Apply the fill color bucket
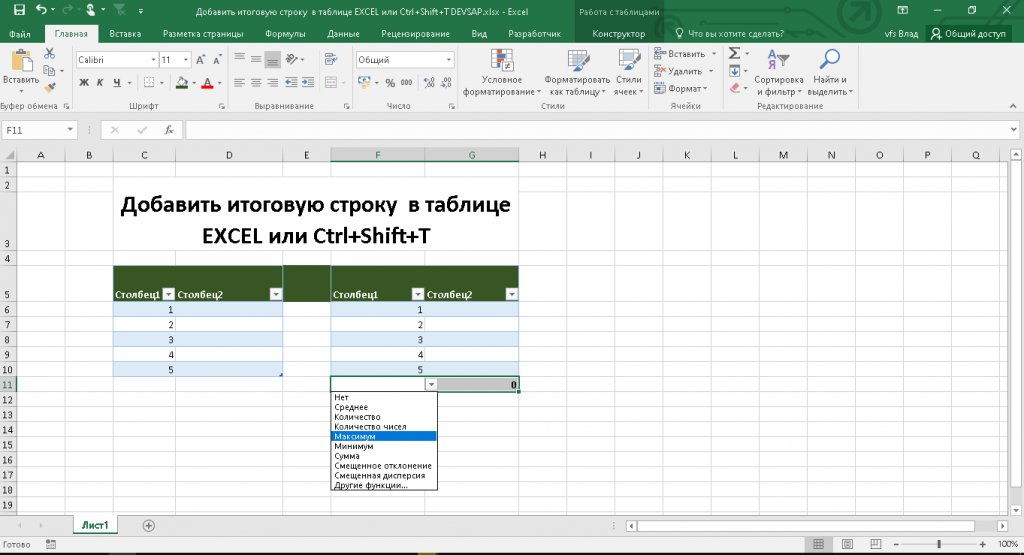 click(182, 82)
